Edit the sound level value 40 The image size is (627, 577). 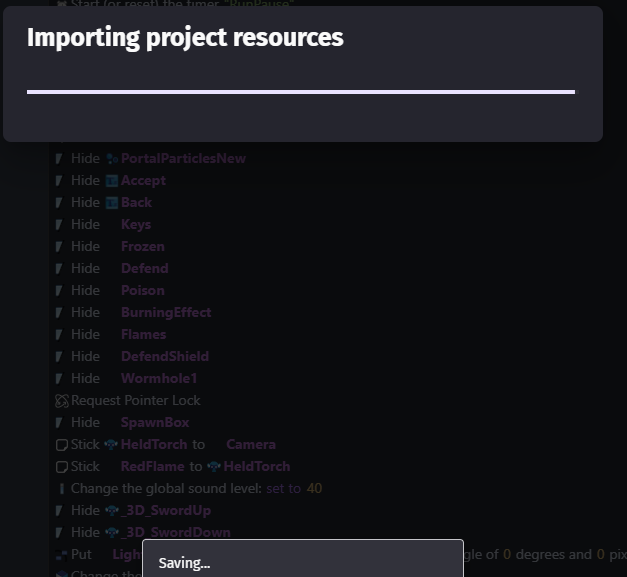pos(314,489)
